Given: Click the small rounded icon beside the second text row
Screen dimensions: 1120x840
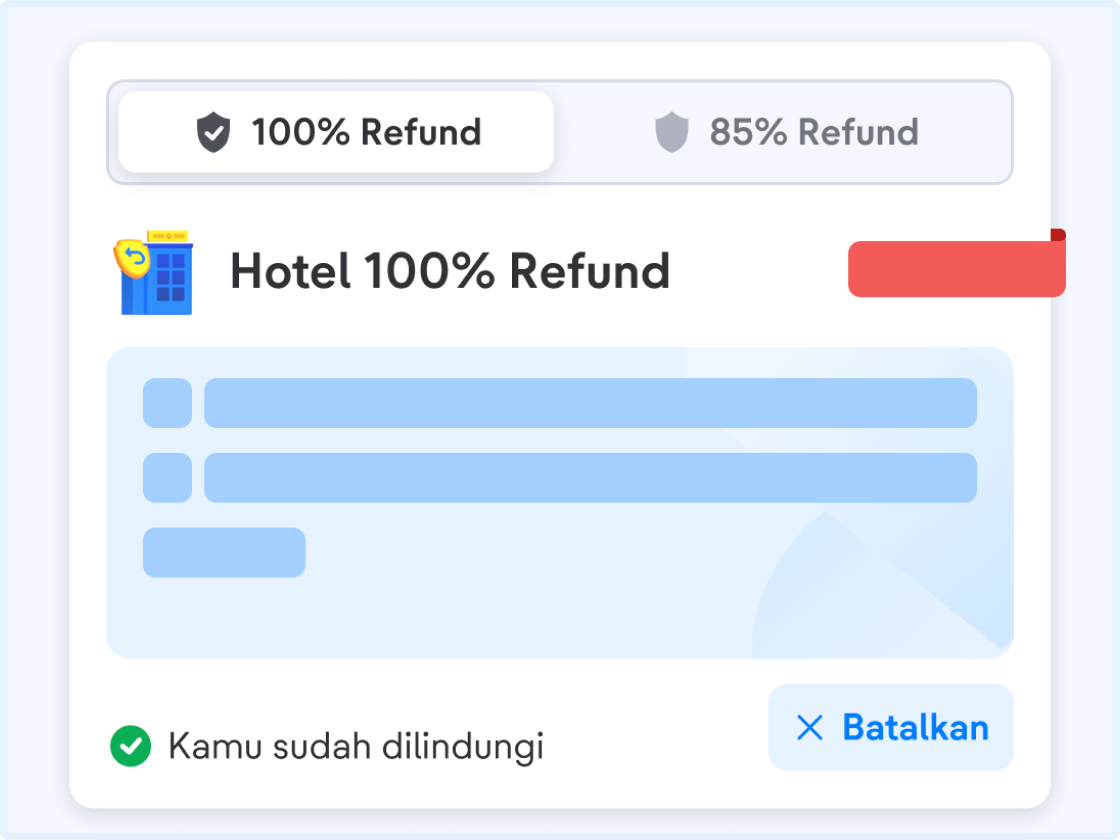Looking at the screenshot, I should 167,477.
